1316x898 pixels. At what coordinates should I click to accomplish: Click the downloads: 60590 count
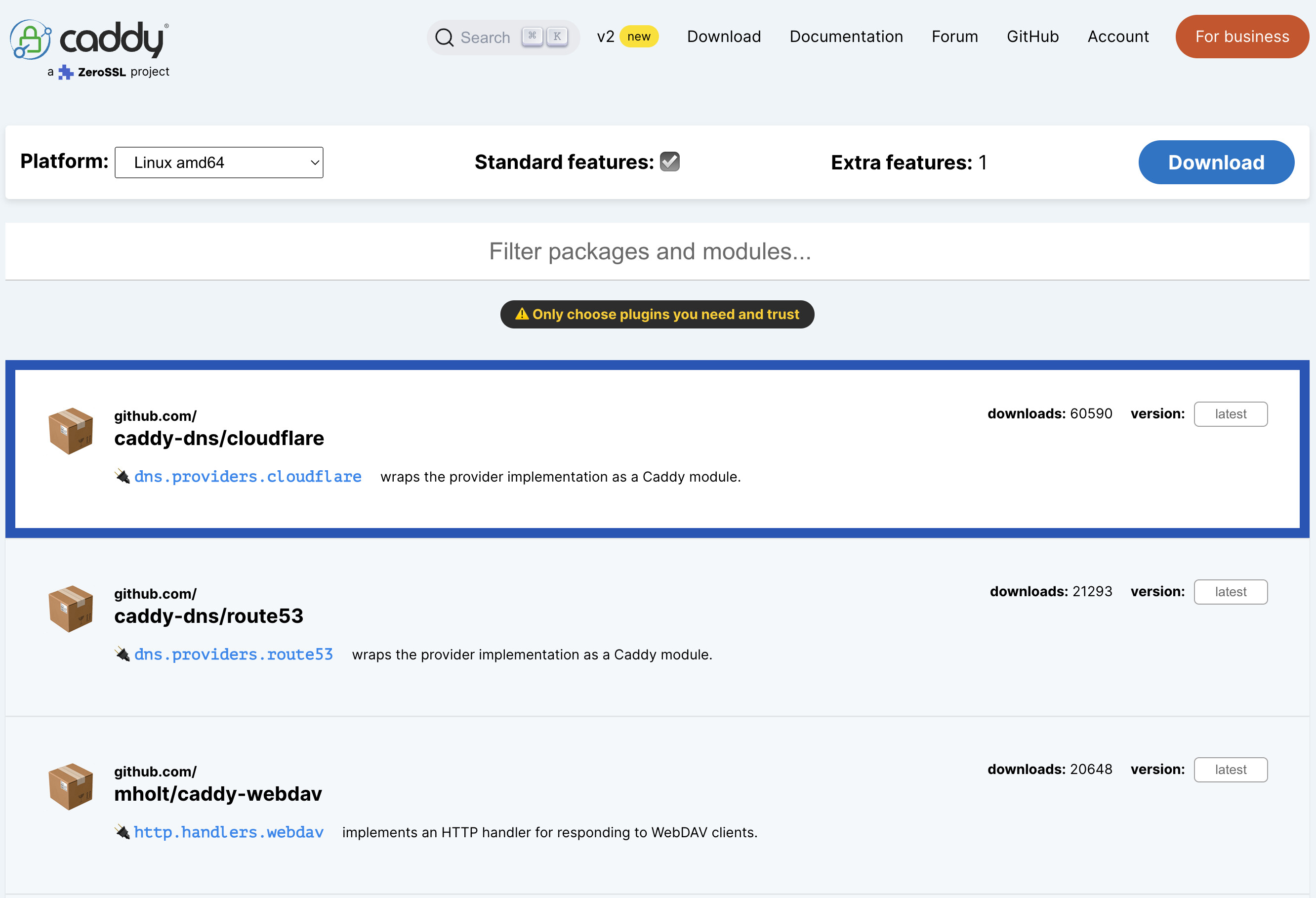click(1050, 414)
